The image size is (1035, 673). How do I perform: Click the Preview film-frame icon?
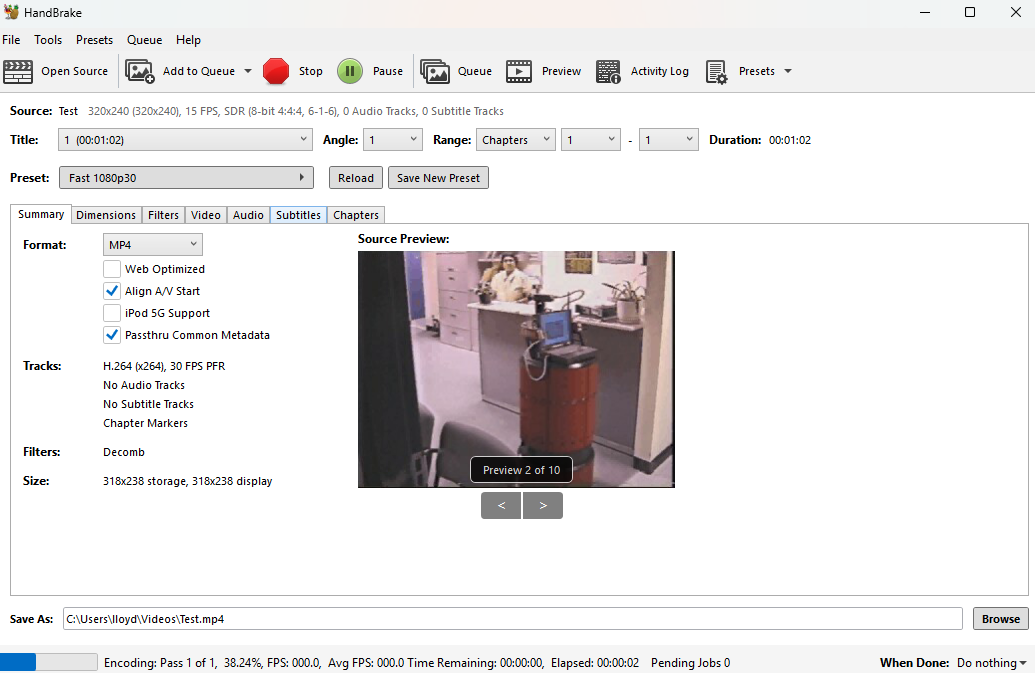[519, 71]
